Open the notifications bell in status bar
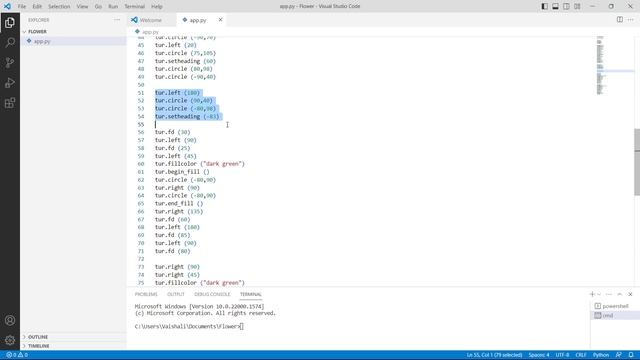The width and height of the screenshot is (640, 360). click(x=631, y=355)
